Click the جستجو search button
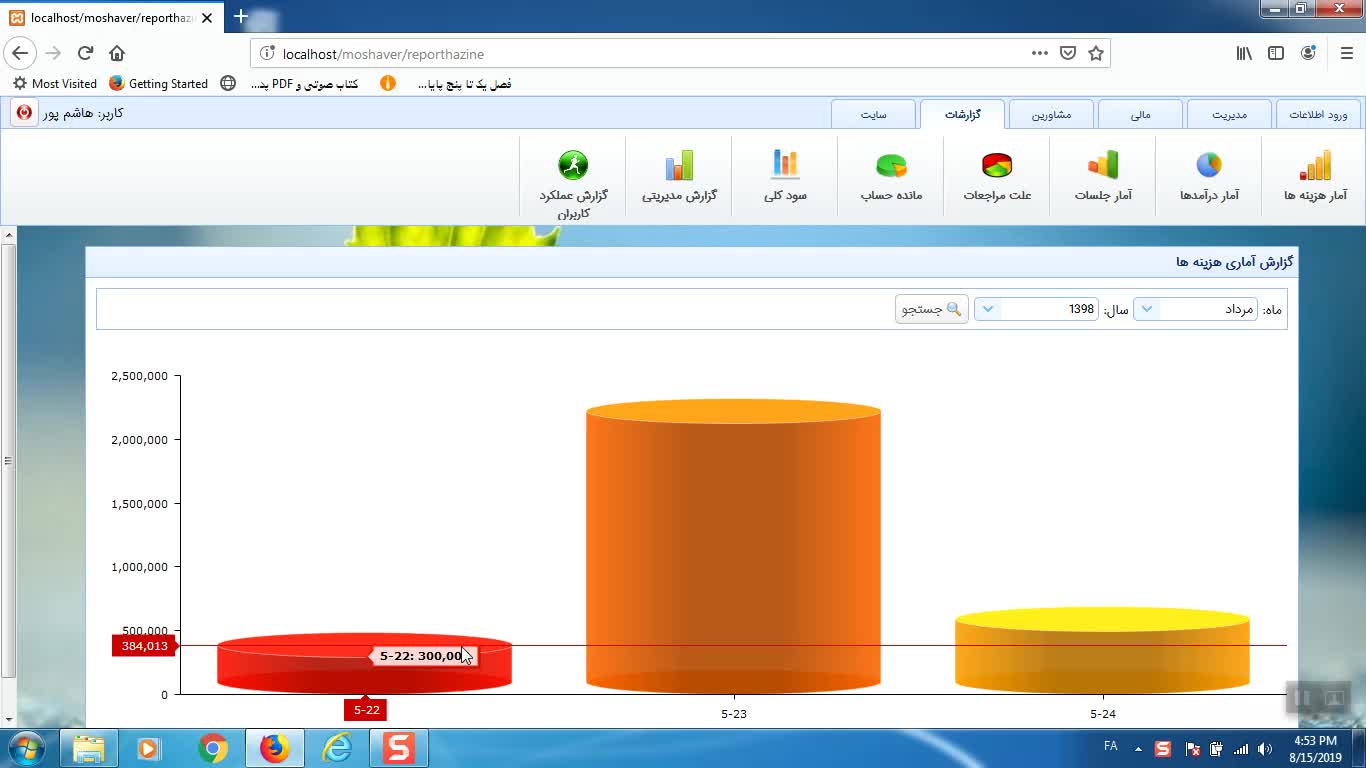 pyautogui.click(x=931, y=310)
